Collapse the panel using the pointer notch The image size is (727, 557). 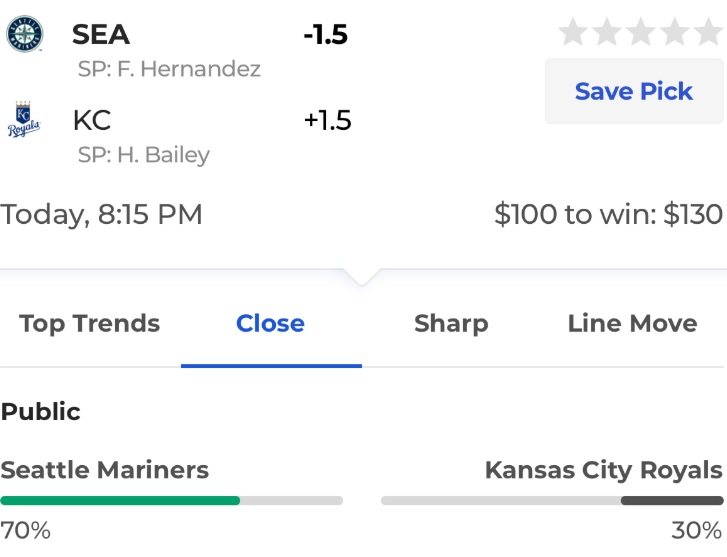click(x=362, y=276)
